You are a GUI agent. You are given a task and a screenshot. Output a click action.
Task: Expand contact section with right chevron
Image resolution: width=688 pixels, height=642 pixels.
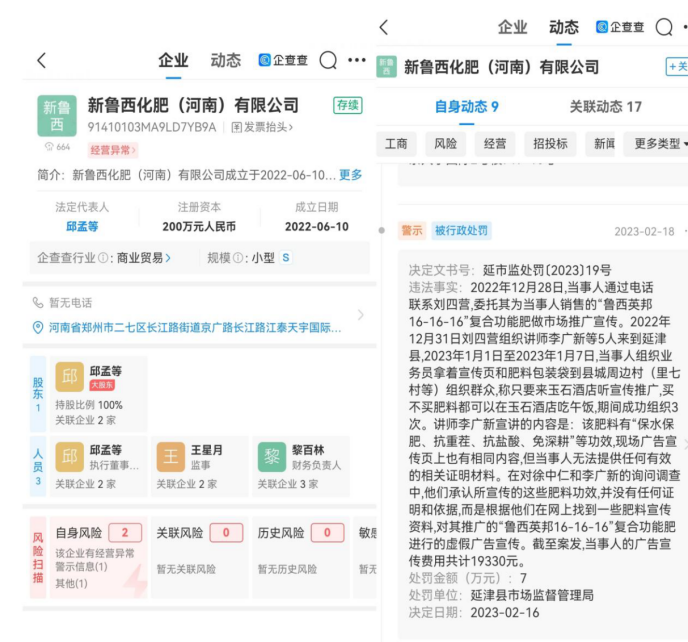[361, 315]
